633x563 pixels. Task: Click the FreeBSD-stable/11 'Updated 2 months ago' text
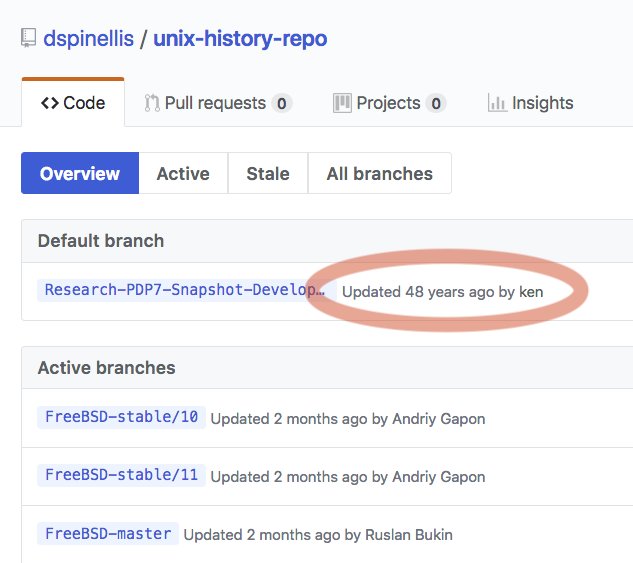[x=289, y=477]
